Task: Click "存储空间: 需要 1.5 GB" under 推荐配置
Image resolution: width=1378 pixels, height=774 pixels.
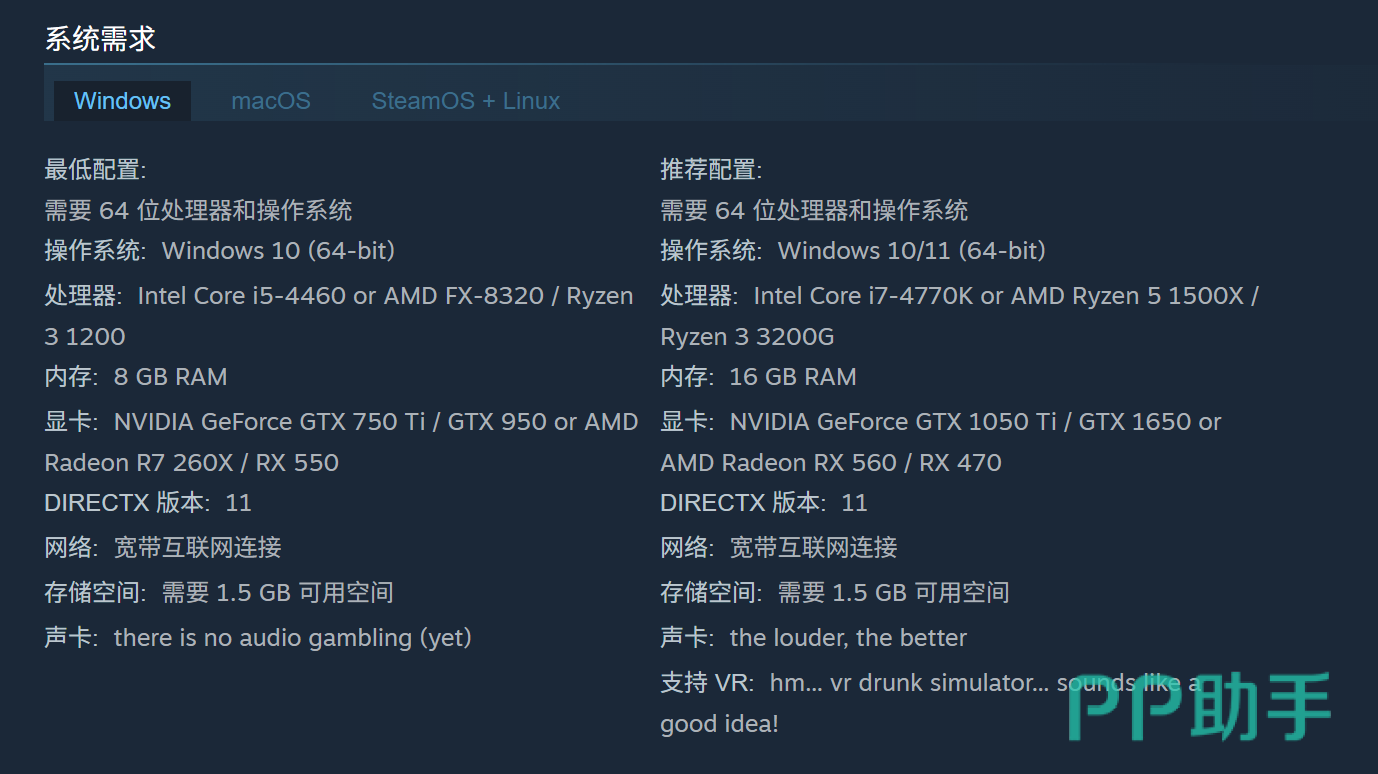Action: (835, 593)
